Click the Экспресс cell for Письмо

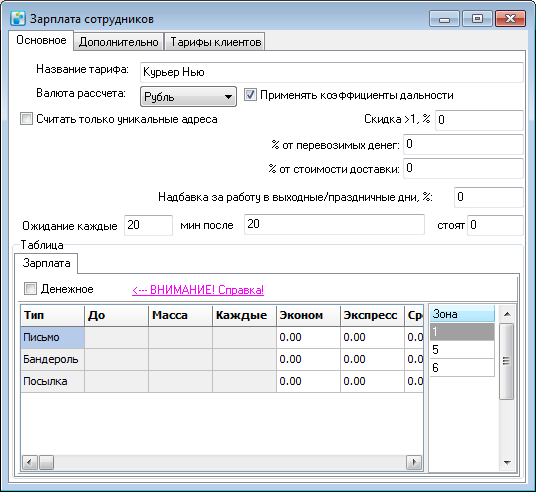coord(372,337)
